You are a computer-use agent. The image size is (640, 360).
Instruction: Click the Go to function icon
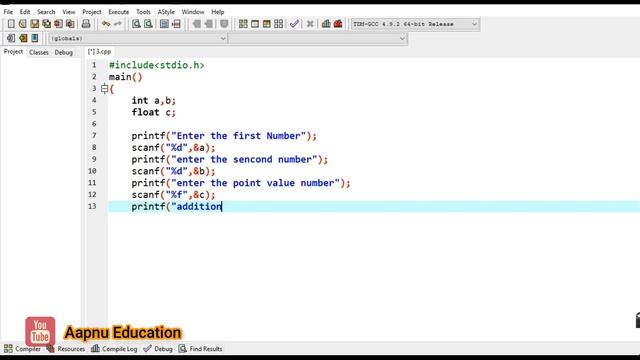click(164, 24)
